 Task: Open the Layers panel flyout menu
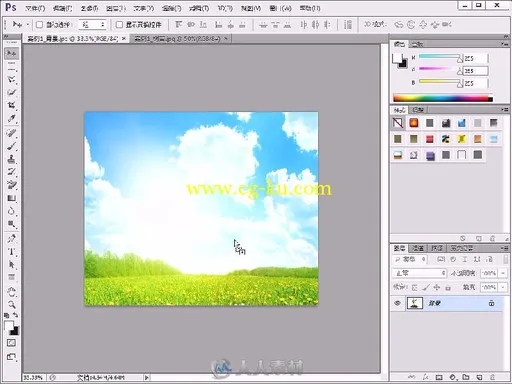505,248
